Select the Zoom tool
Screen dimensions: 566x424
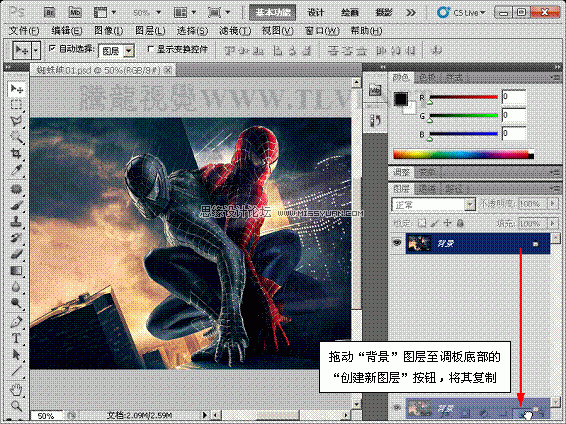[16, 406]
